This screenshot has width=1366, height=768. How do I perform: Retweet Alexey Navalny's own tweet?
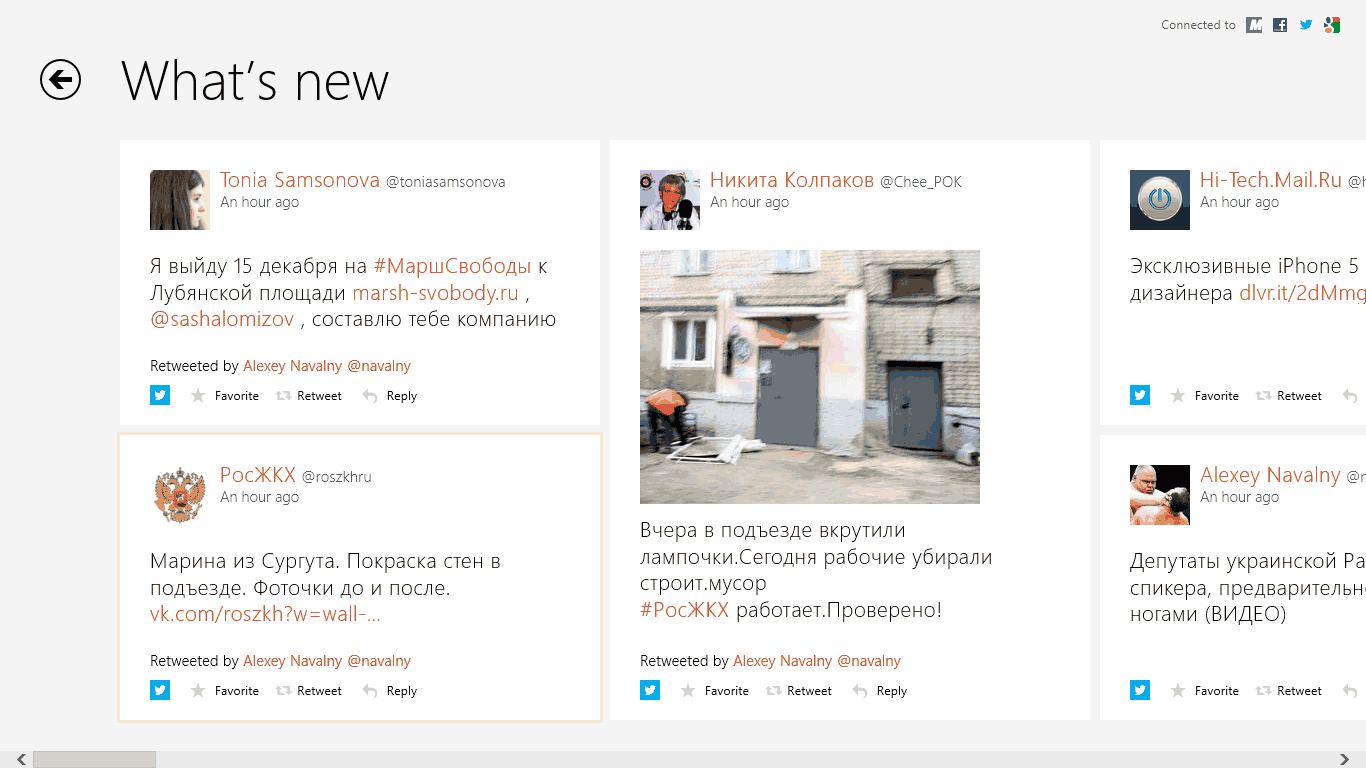pyautogui.click(x=1289, y=691)
